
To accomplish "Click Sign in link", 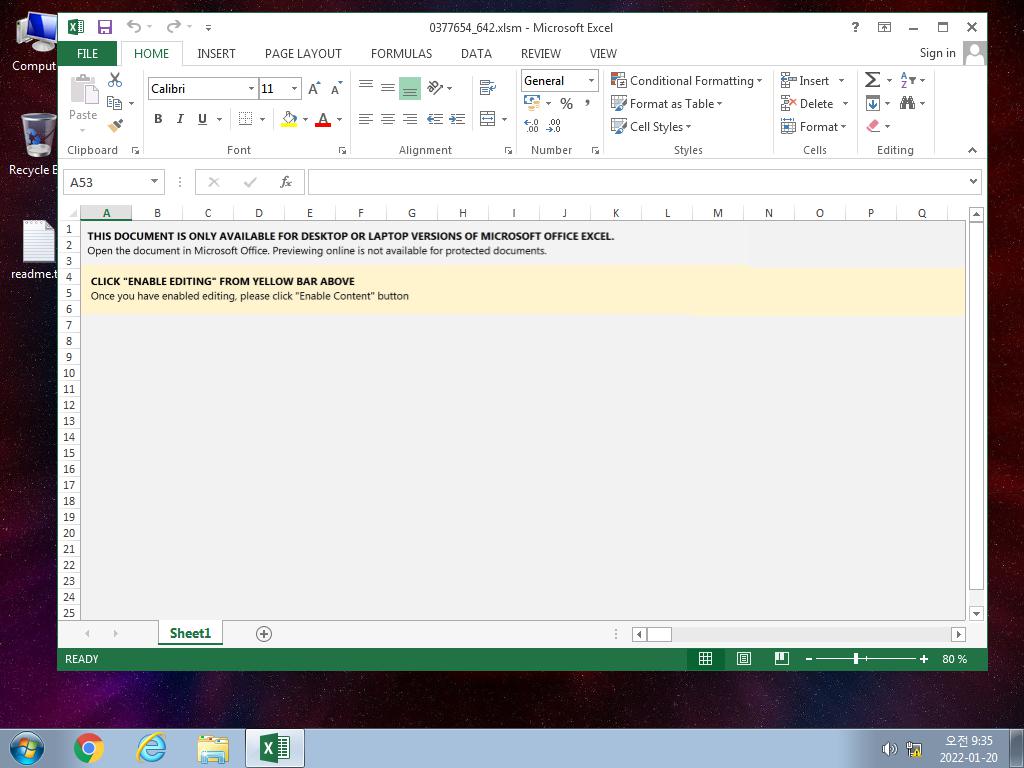I will point(937,53).
